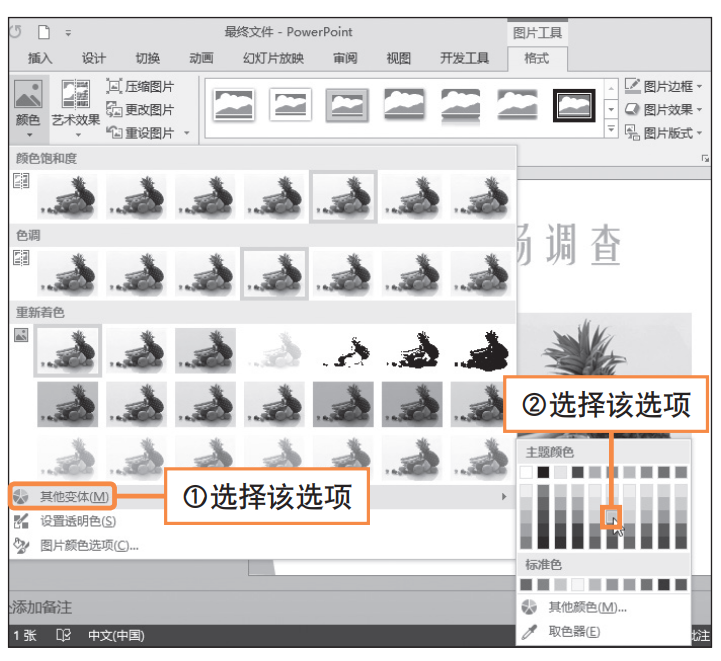Click the redo/repeat icon in quick access toolbar
The height and width of the screenshot is (661, 721).
coord(16,32)
